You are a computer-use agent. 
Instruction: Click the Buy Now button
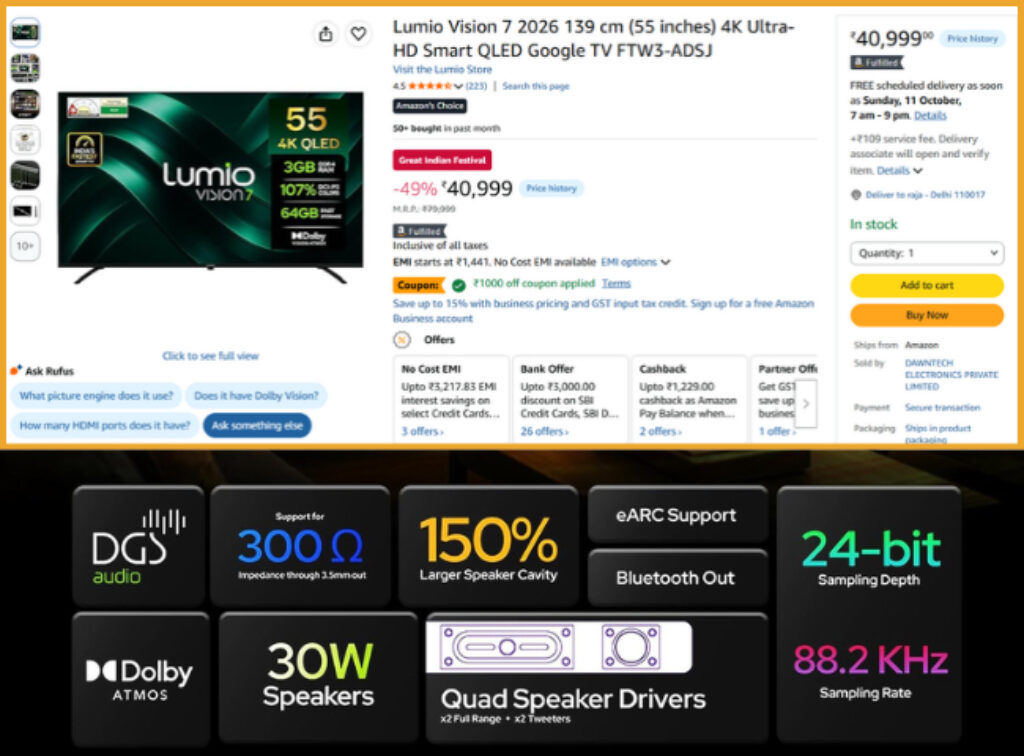coord(927,315)
